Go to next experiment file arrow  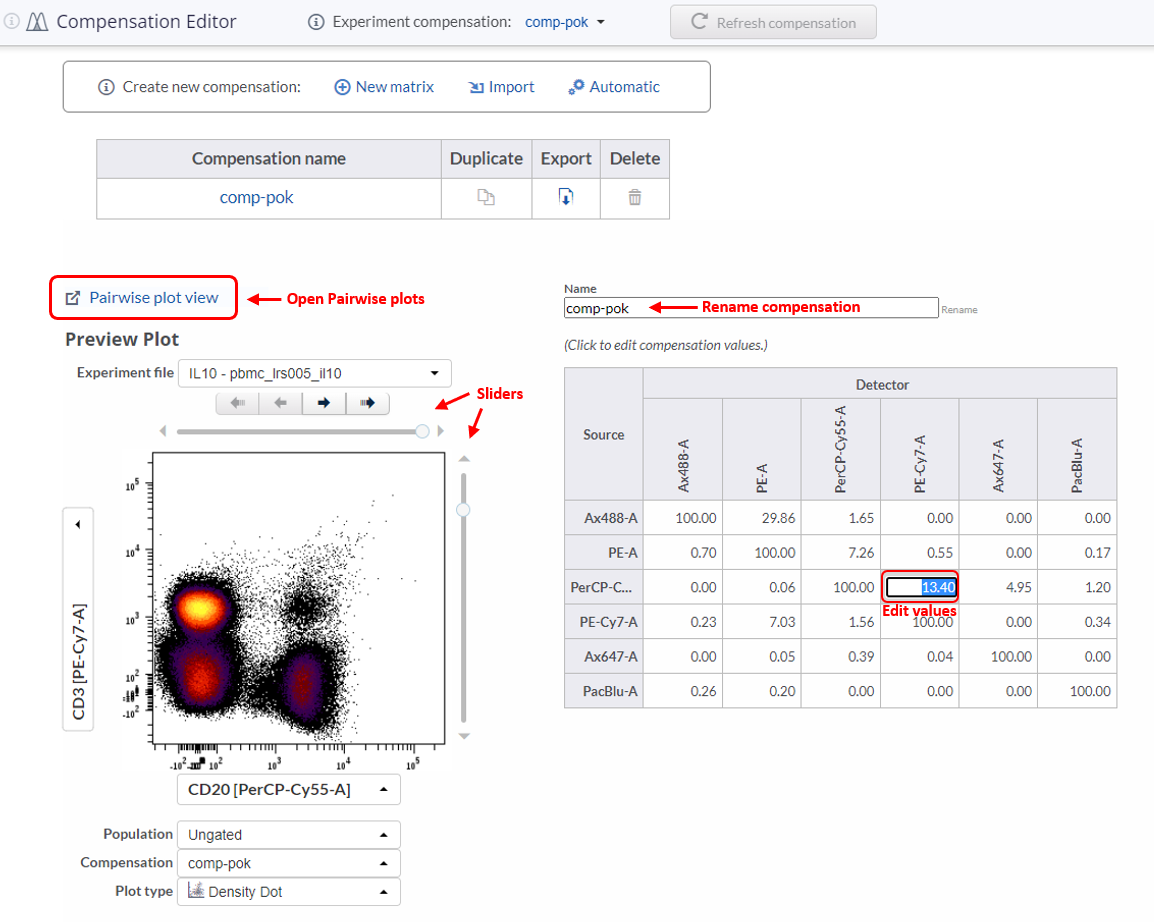(324, 403)
